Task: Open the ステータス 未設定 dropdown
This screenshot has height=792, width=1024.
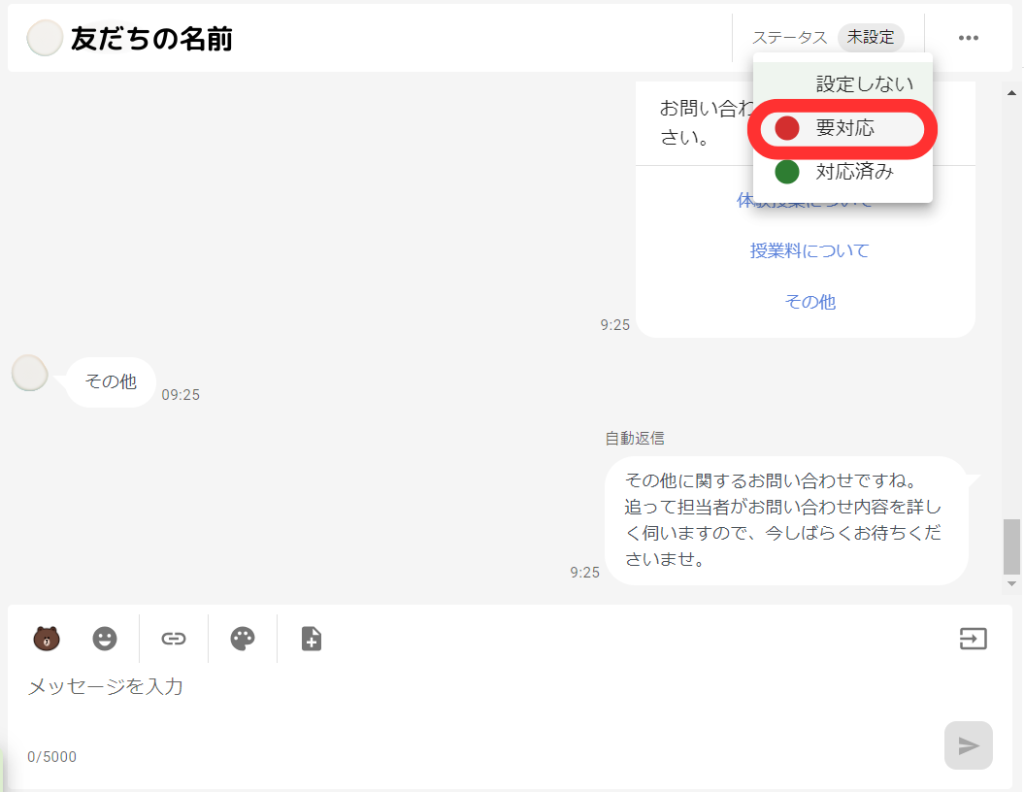Action: [x=871, y=37]
